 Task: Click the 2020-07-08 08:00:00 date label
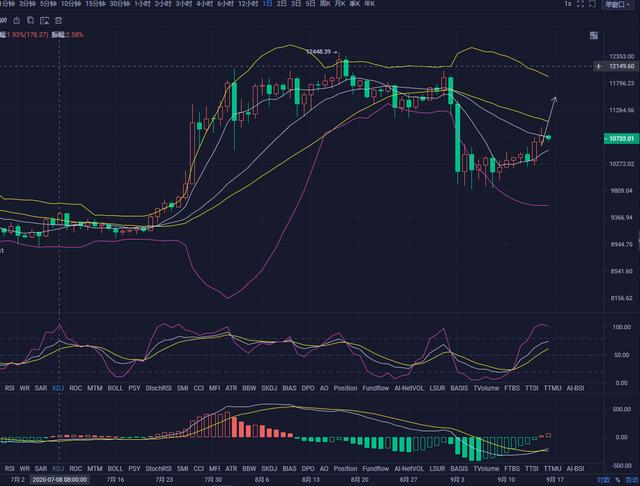(60, 480)
